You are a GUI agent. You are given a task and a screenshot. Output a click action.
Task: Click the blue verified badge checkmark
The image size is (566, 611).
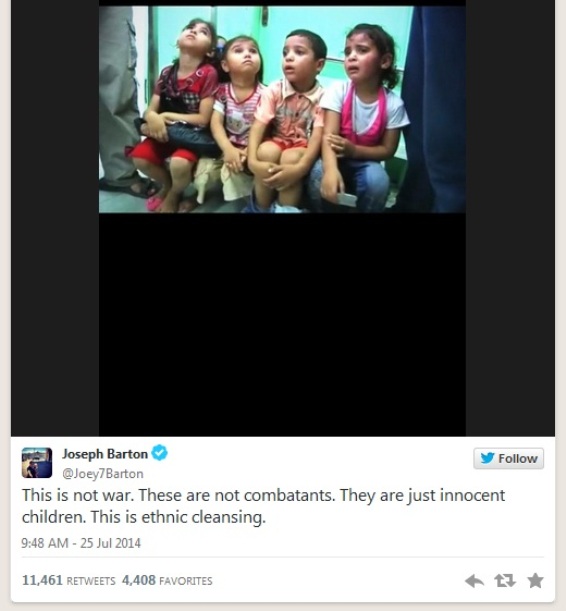point(159,453)
